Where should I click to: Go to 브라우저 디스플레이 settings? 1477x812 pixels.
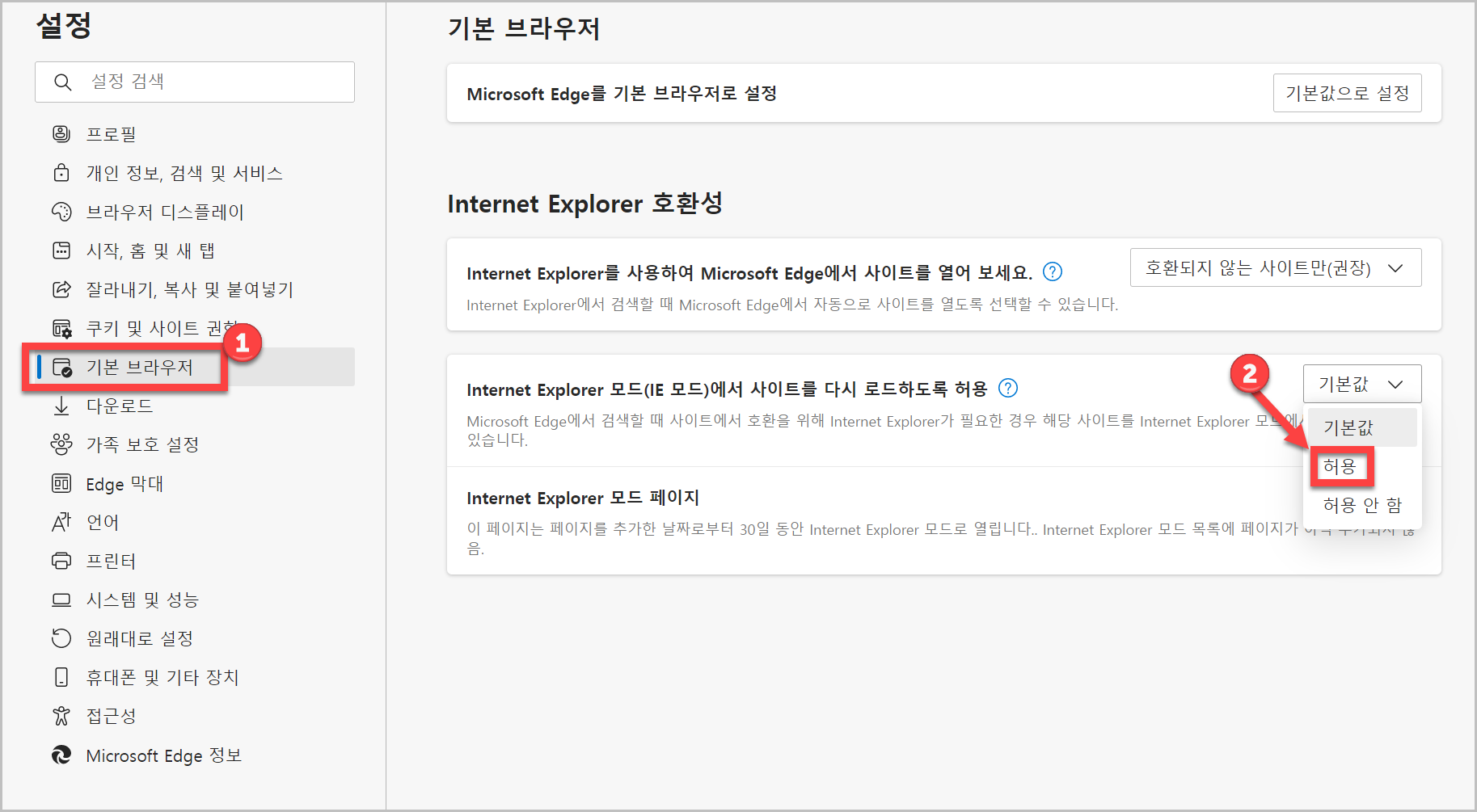(195, 212)
